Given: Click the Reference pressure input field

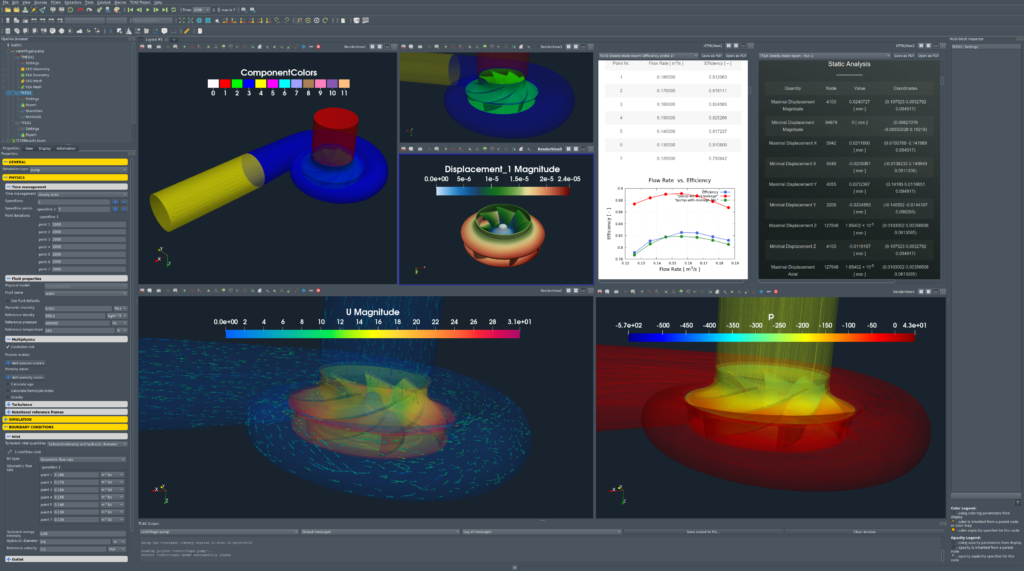Looking at the screenshot, I should click(x=76, y=323).
